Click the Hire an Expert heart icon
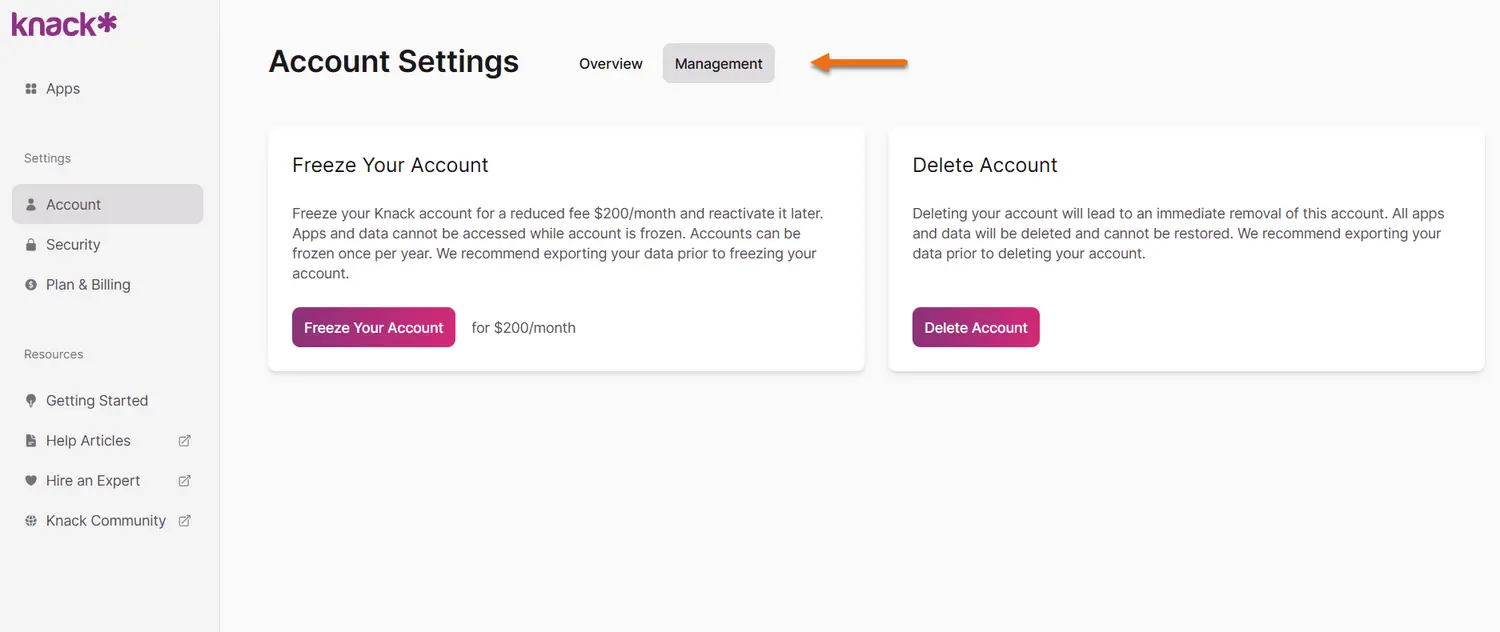The image size is (1500, 632). click(31, 481)
